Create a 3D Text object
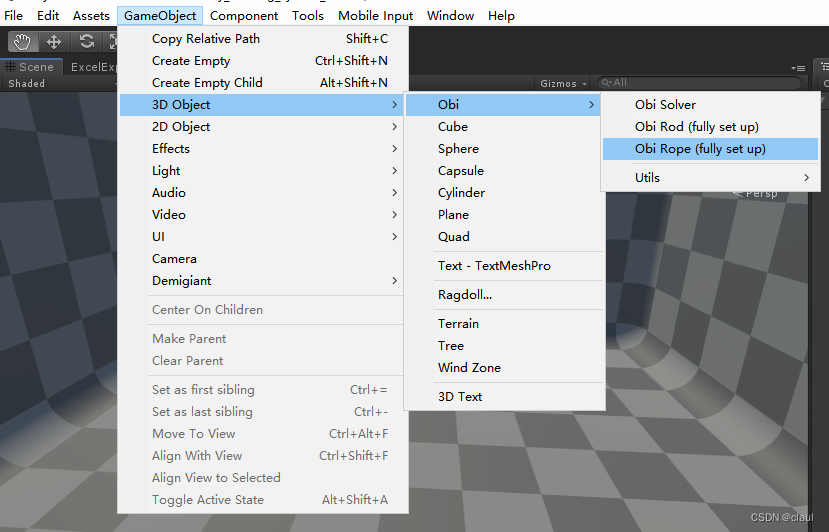Image resolution: width=829 pixels, height=532 pixels. point(503,397)
